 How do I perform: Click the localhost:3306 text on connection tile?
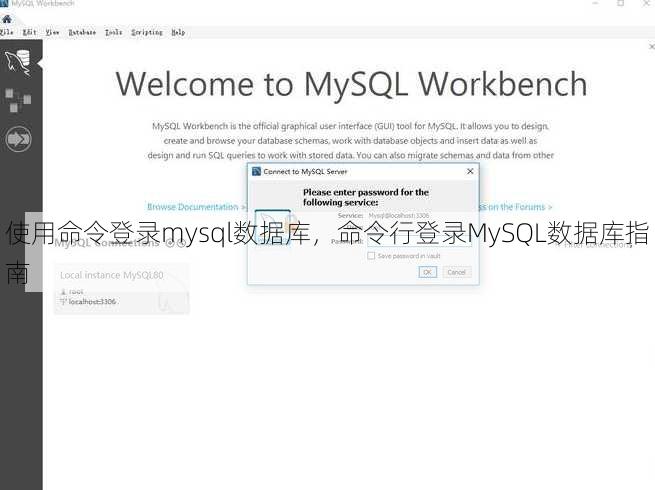92,301
